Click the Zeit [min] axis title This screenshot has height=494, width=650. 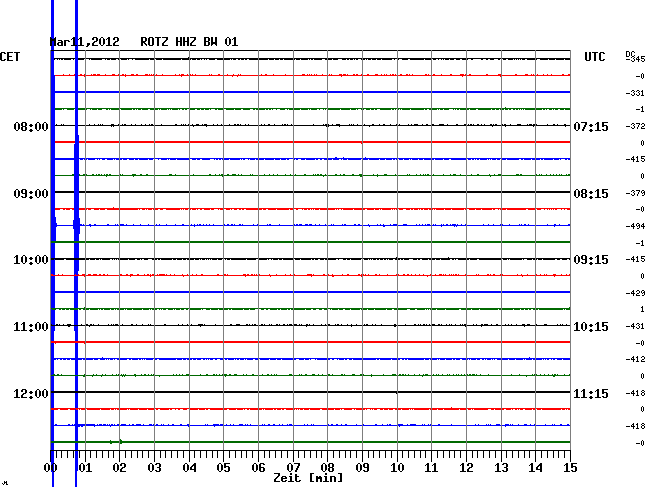click(308, 478)
